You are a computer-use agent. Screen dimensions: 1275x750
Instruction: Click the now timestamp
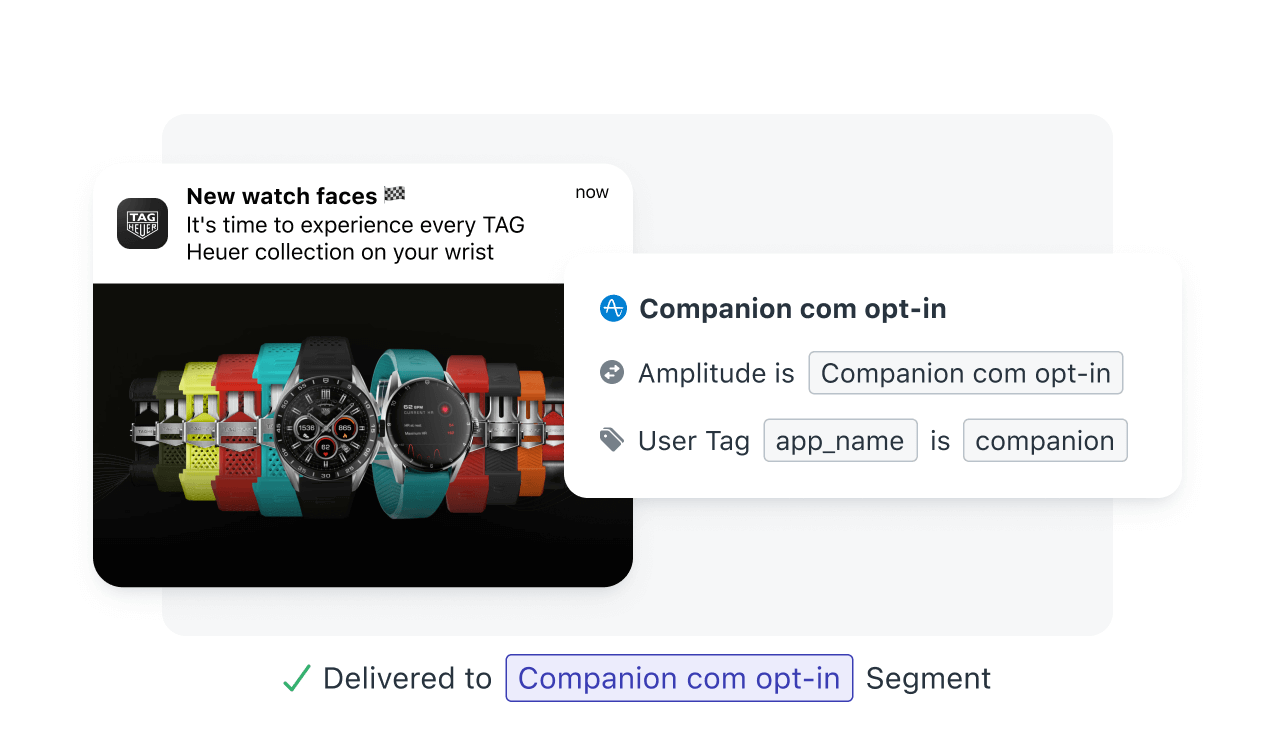[592, 192]
